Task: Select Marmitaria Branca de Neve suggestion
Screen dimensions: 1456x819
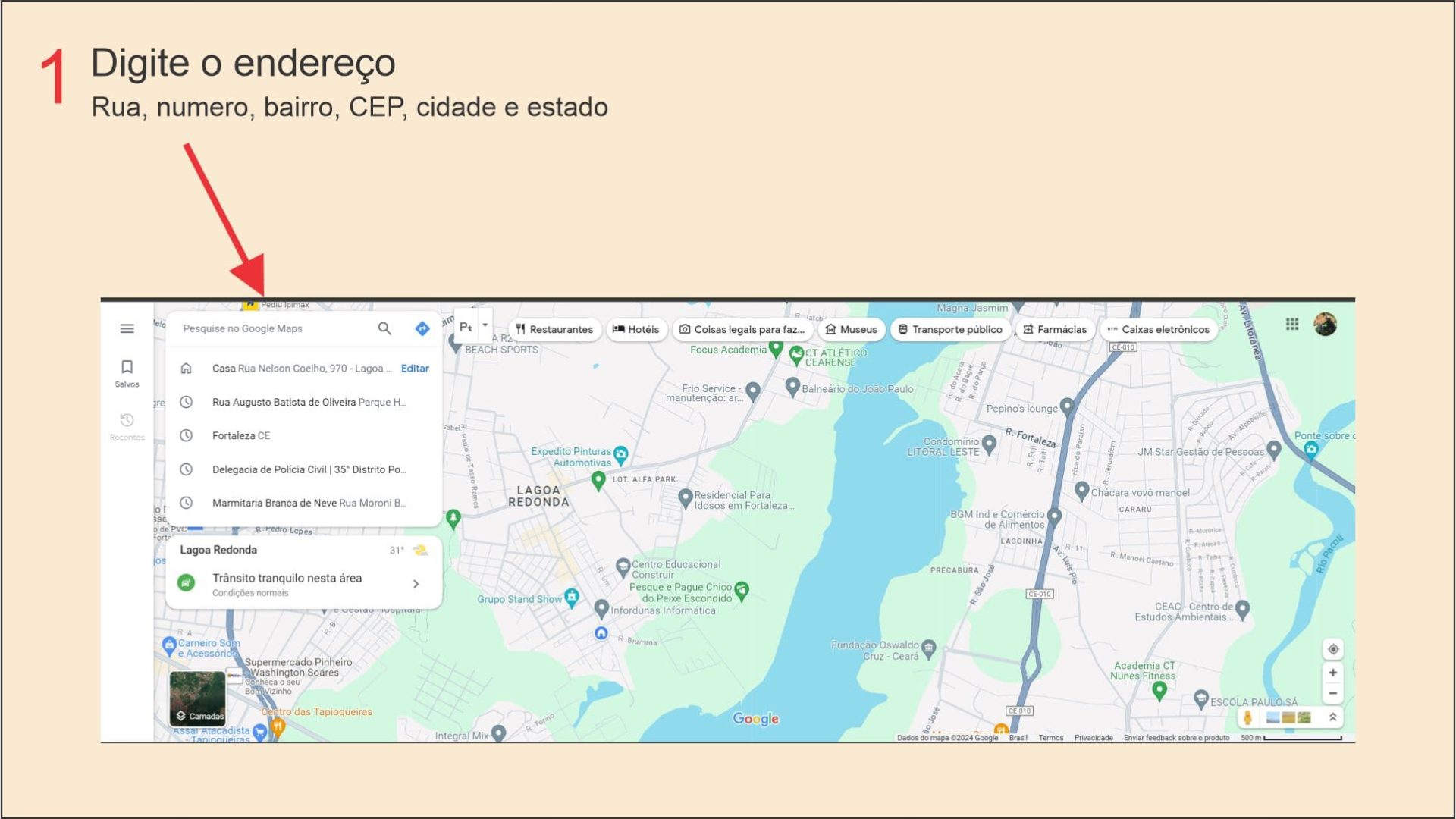Action: [303, 503]
